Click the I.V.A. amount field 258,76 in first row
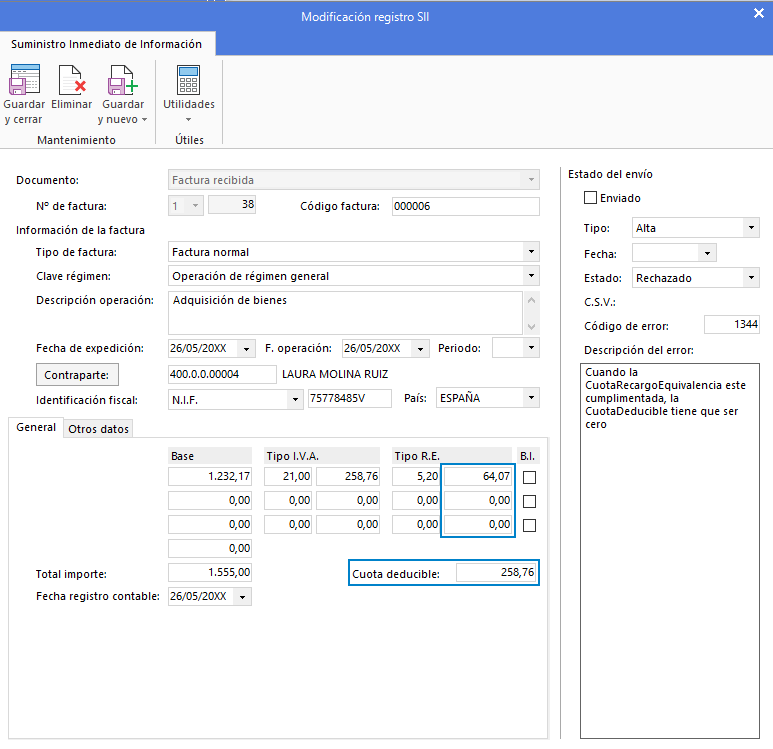Screen dimensions: 773x749 coord(348,476)
